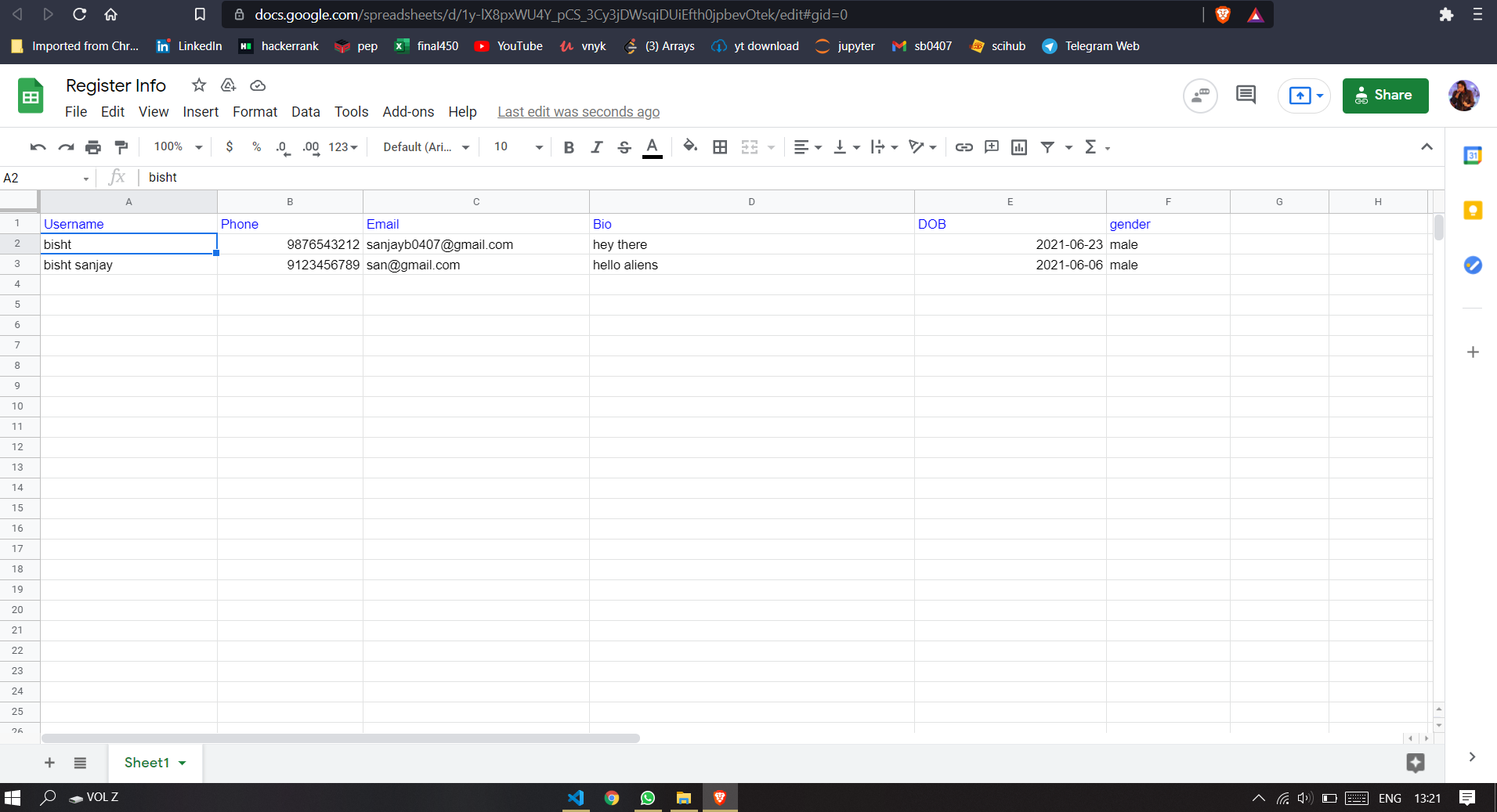Select the cell containing sanjayb0407@gmail.com

[475, 244]
